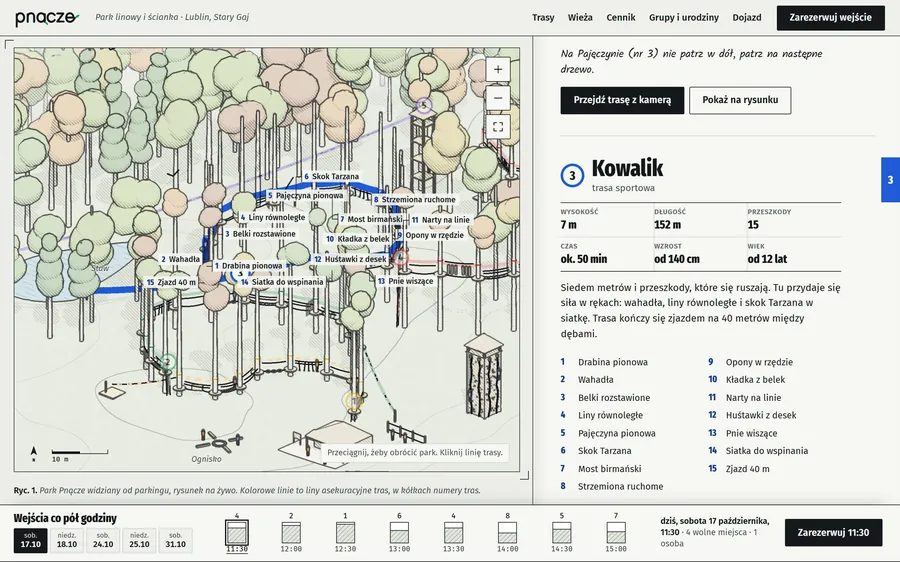Select date niedz. 25.10
The height and width of the screenshot is (562, 900).
point(139,540)
